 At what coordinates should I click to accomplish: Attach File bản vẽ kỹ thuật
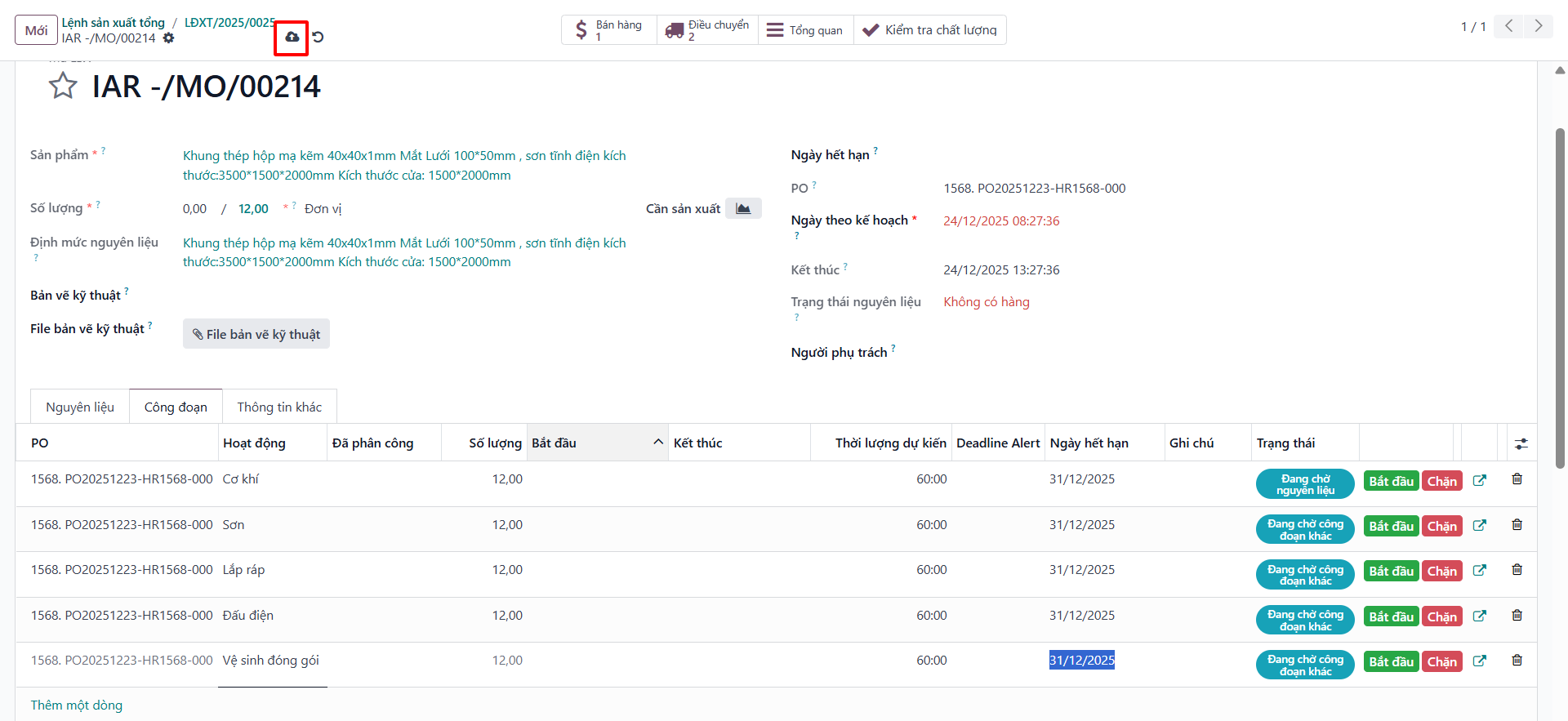pyautogui.click(x=256, y=334)
